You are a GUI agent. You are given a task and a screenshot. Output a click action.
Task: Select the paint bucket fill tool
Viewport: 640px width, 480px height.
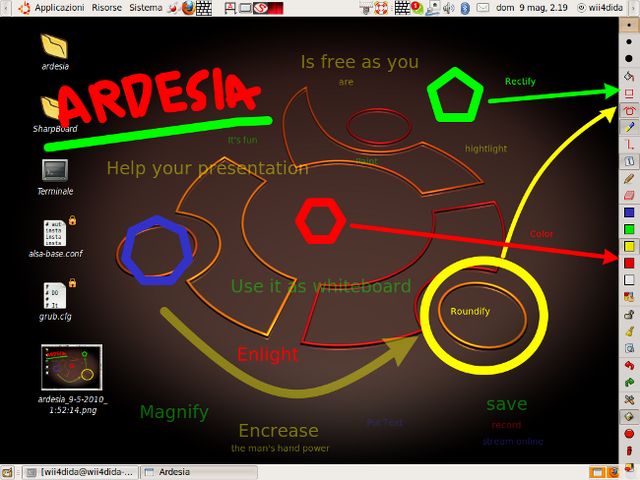(x=629, y=76)
